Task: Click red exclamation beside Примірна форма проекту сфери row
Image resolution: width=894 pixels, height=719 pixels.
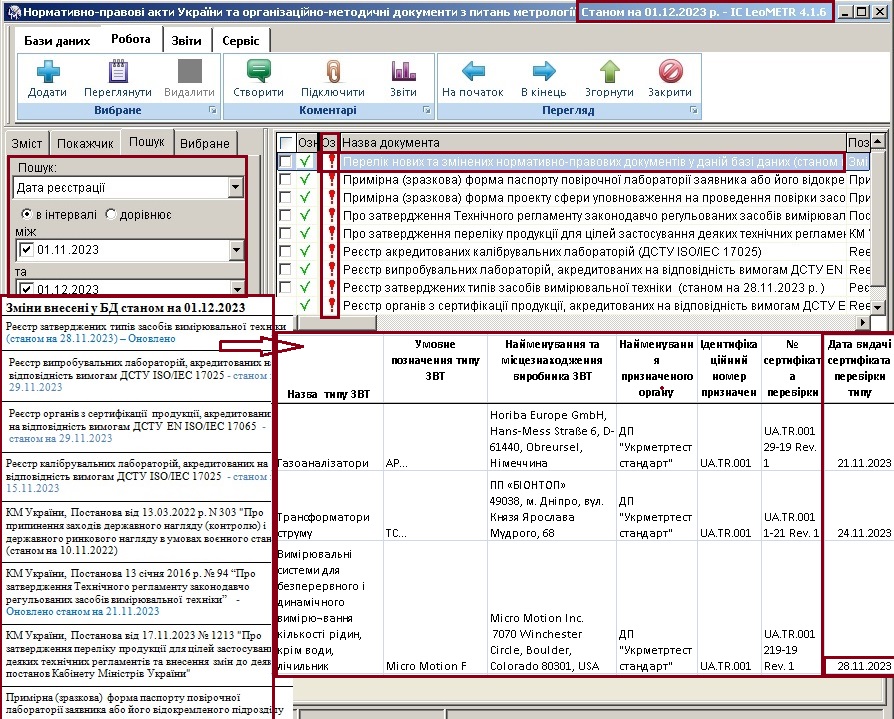Action: [x=331, y=198]
